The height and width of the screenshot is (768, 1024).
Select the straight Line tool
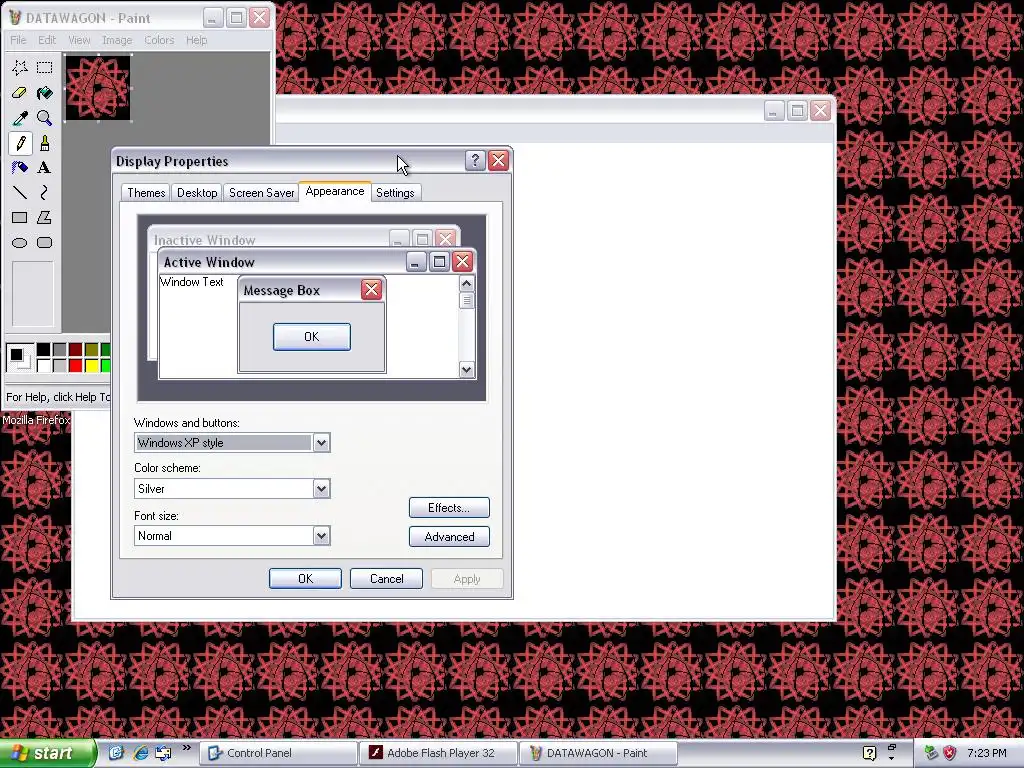(20, 193)
